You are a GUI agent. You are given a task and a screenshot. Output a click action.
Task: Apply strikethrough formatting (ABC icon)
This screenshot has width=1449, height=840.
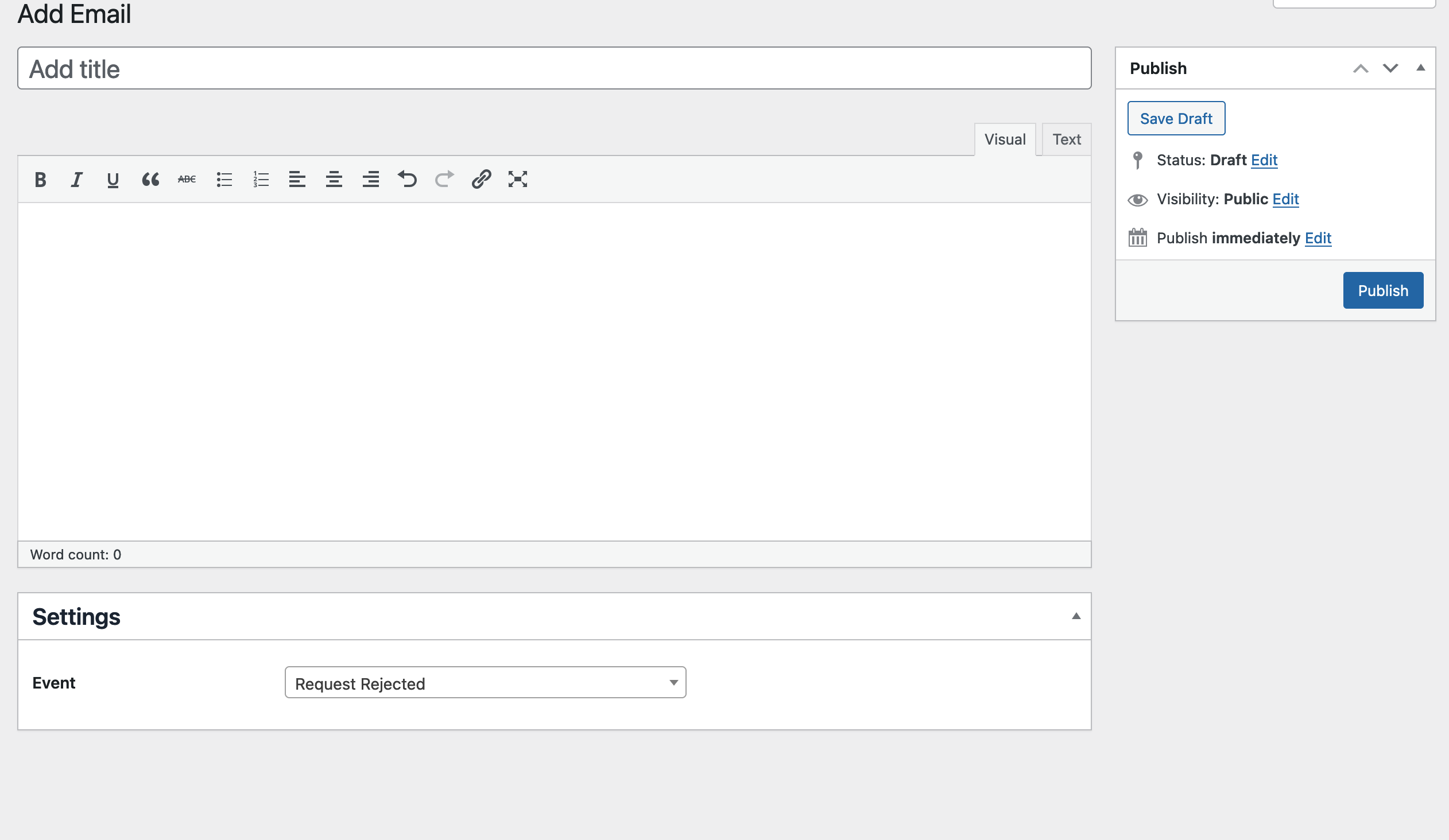pyautogui.click(x=187, y=180)
